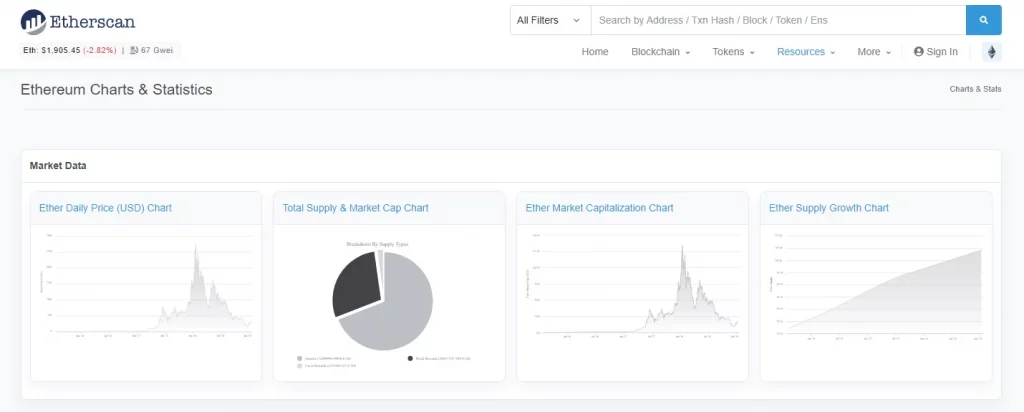Click the gas pump Gwei icon
Screen dimensions: 1024x412
[134, 50]
